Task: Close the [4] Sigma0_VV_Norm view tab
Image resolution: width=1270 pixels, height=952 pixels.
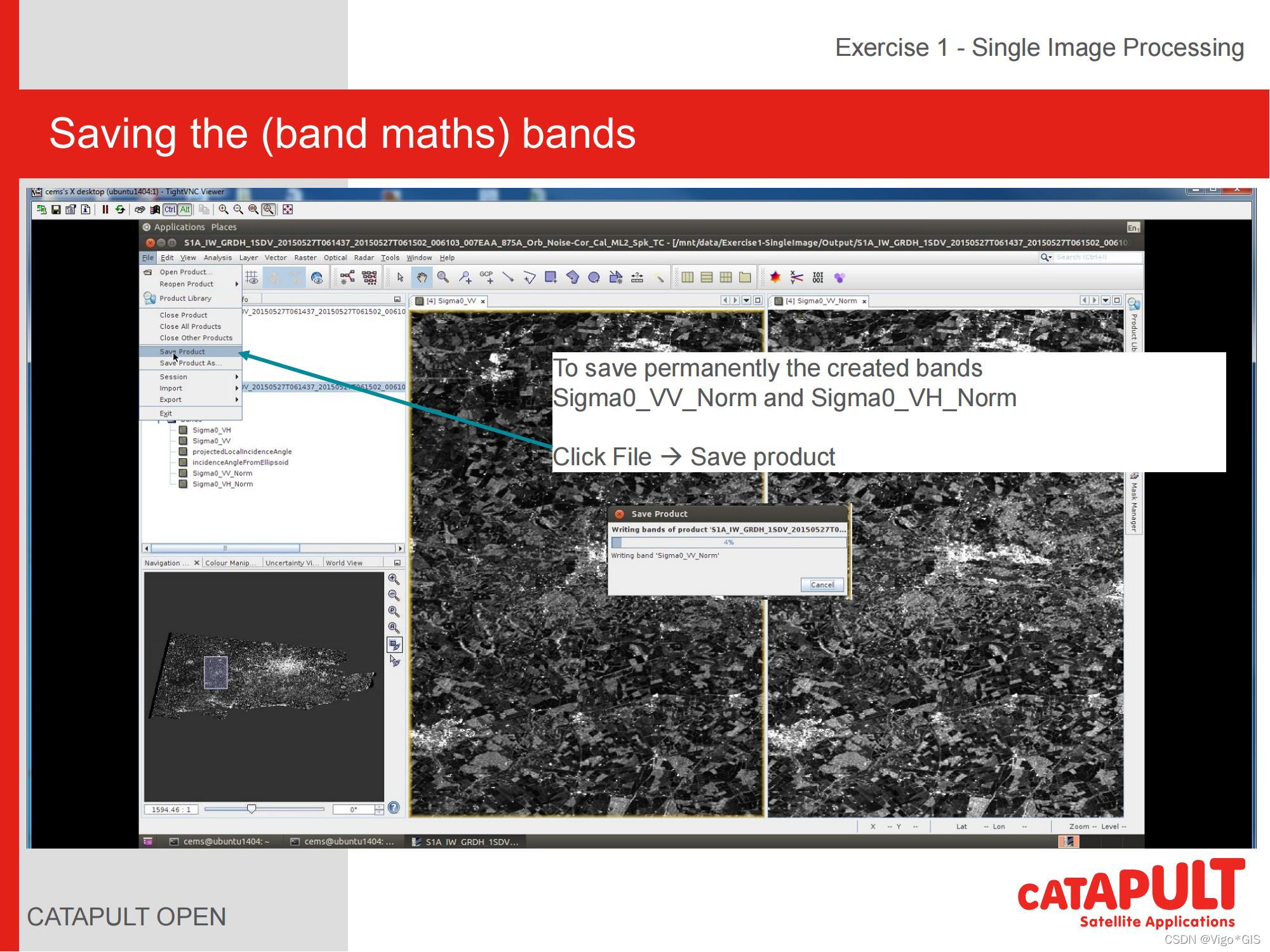Action: click(864, 301)
